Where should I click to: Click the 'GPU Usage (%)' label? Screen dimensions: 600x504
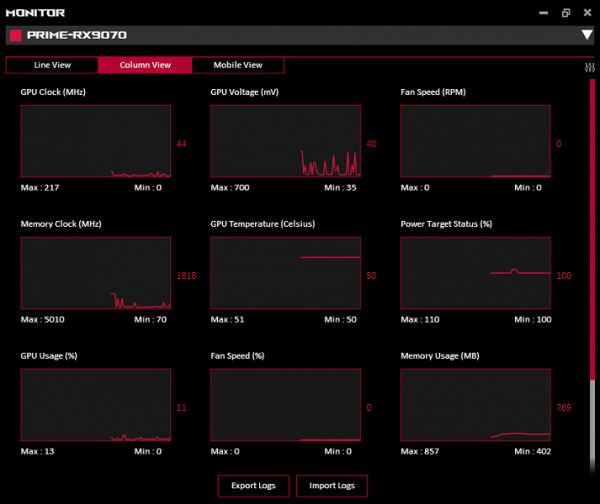click(49, 356)
